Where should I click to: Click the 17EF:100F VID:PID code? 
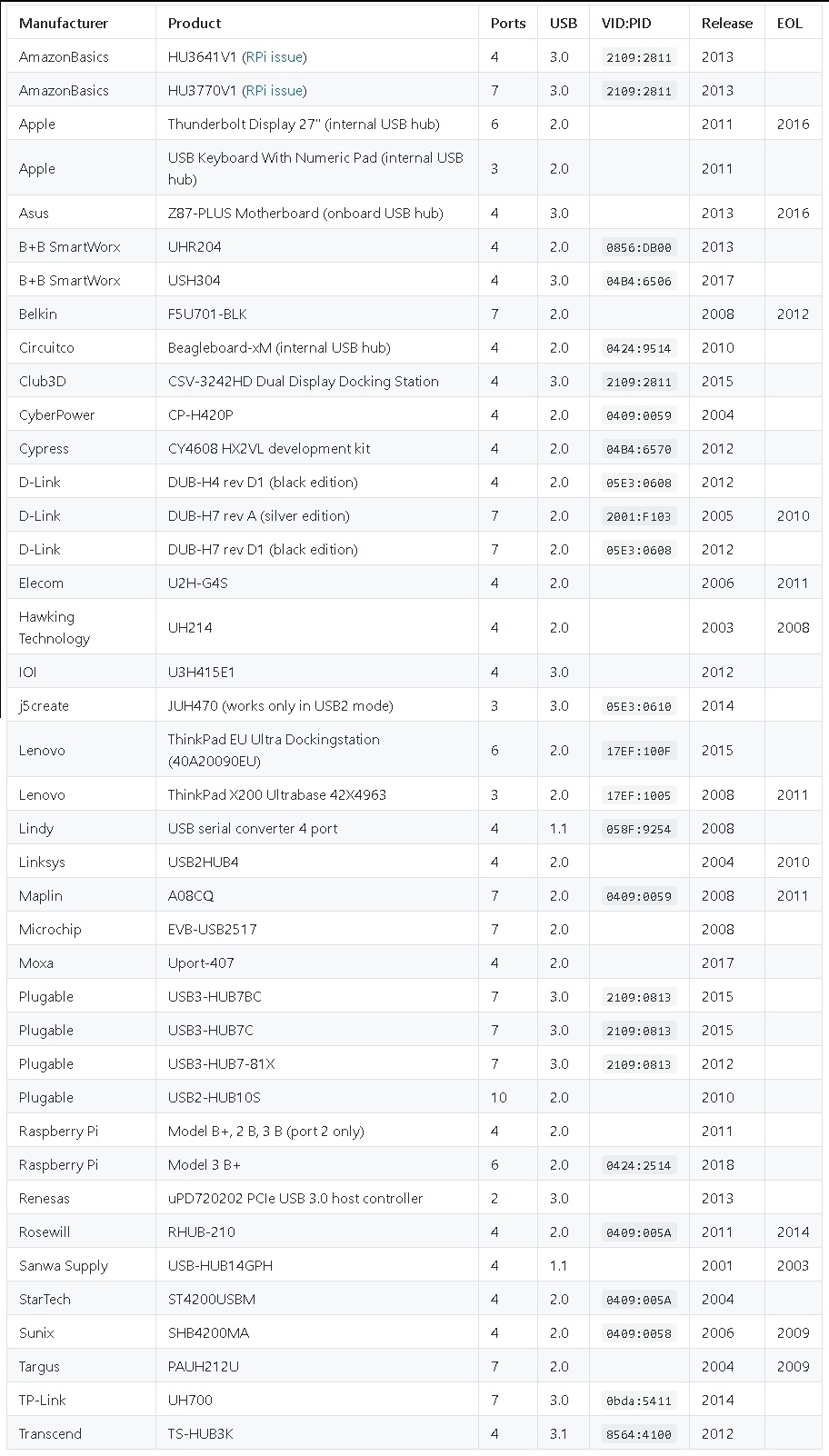point(639,751)
